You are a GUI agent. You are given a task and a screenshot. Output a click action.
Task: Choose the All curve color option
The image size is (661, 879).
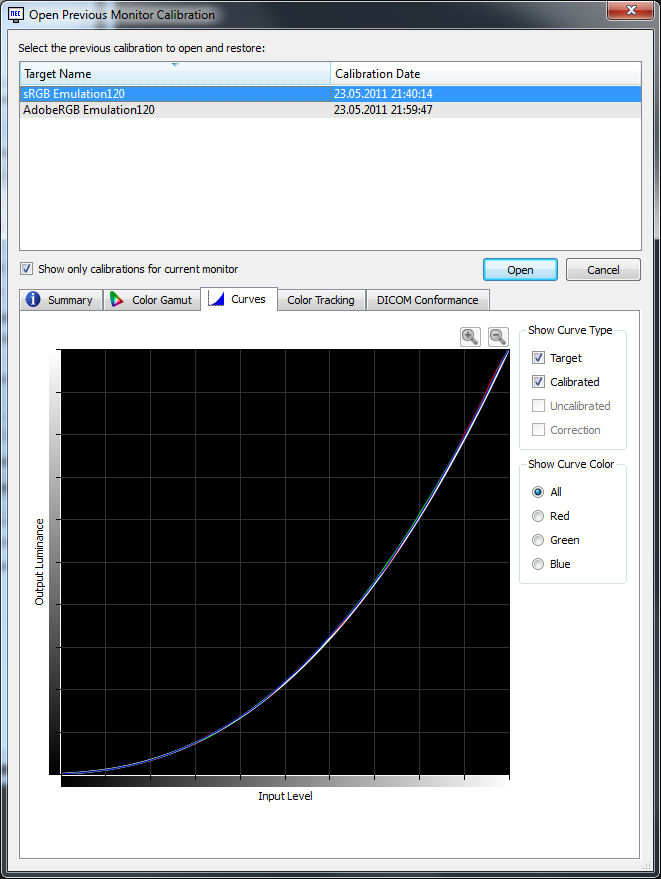[539, 492]
